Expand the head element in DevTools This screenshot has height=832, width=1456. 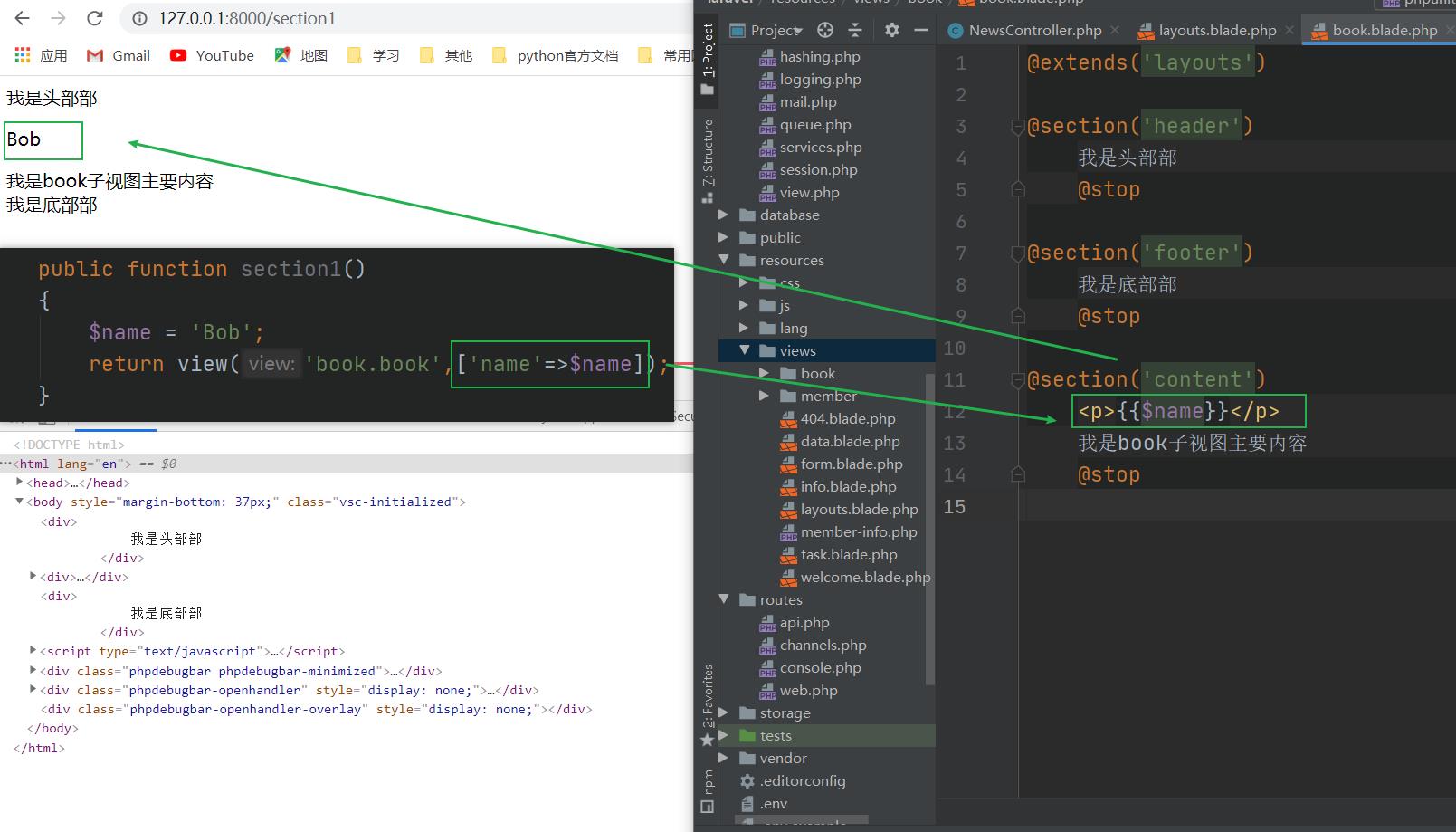20,483
